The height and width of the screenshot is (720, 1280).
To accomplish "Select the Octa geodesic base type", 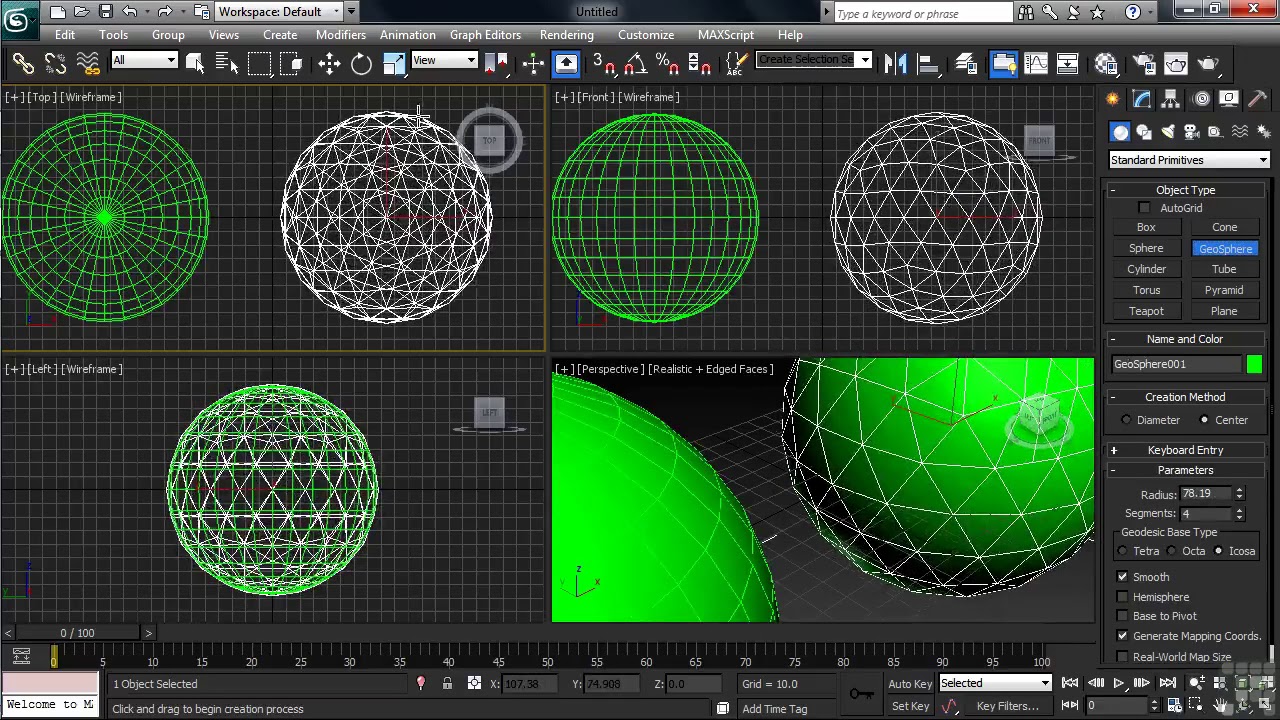I will (x=1171, y=551).
